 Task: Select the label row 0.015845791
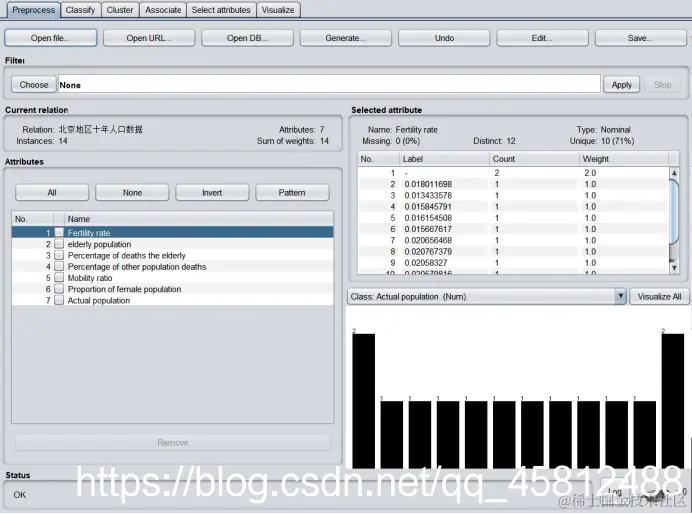(514, 206)
